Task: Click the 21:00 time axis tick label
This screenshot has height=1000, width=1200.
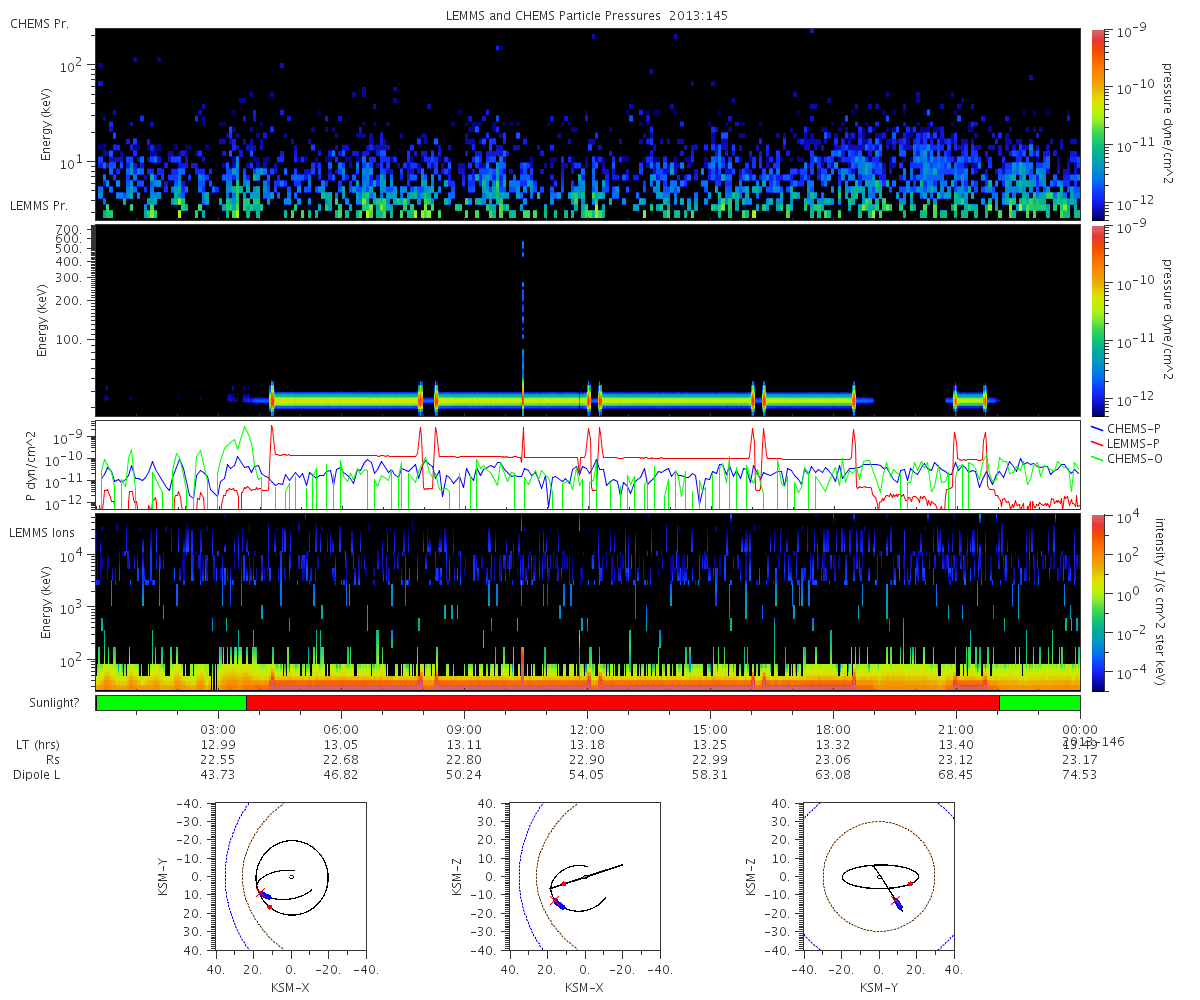Action: coord(956,729)
